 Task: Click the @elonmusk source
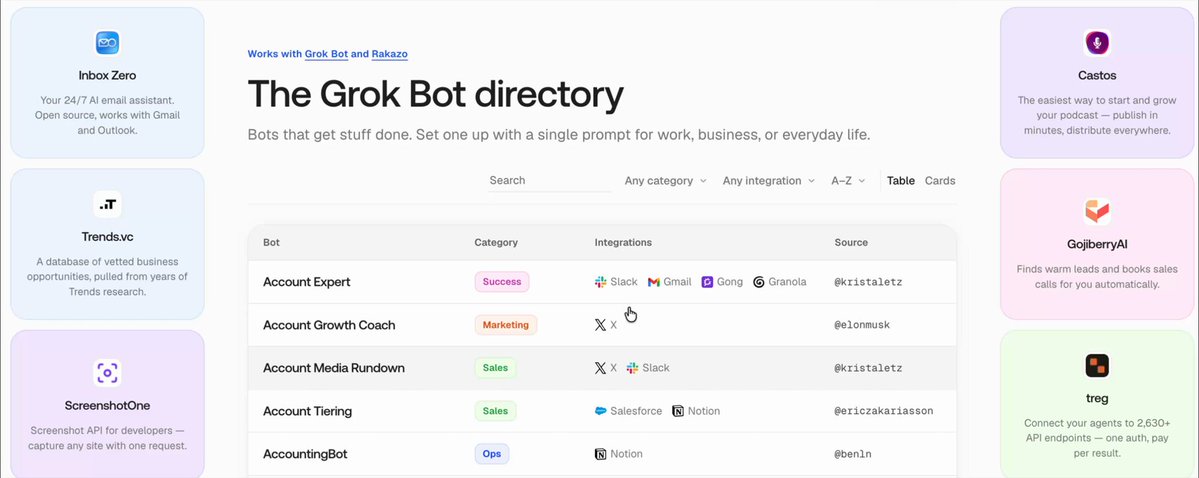(x=862, y=325)
